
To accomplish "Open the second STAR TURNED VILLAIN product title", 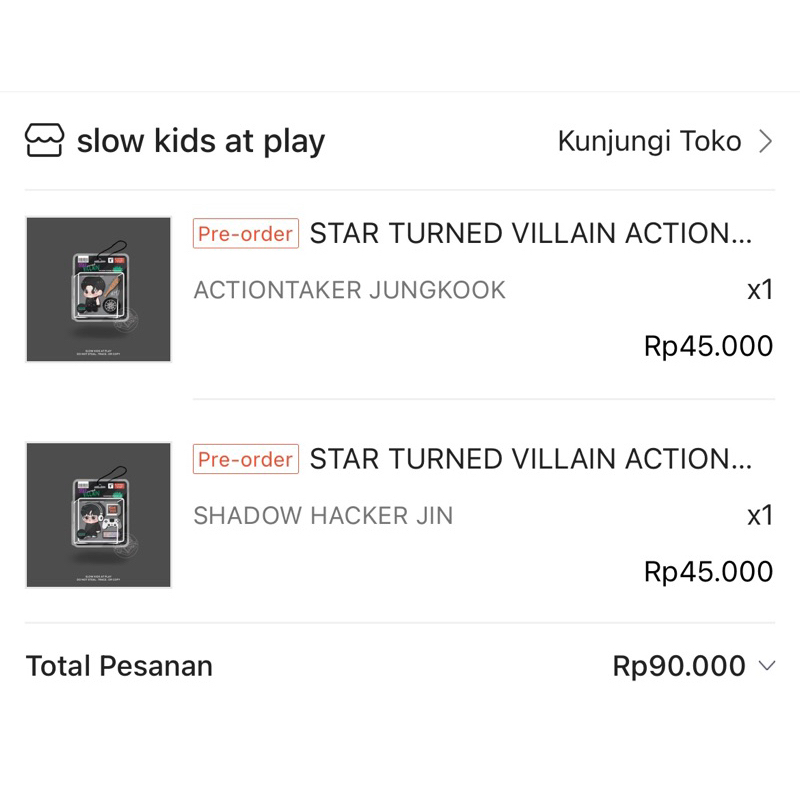I will [520, 460].
